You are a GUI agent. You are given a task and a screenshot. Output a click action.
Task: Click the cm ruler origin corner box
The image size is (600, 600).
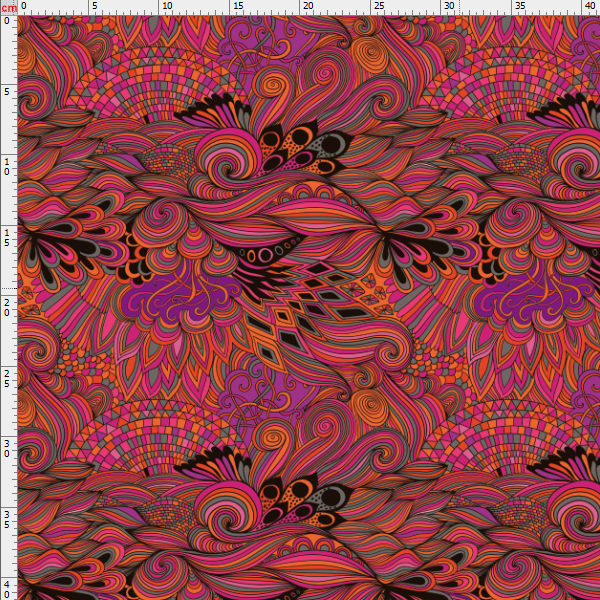coord(8,8)
